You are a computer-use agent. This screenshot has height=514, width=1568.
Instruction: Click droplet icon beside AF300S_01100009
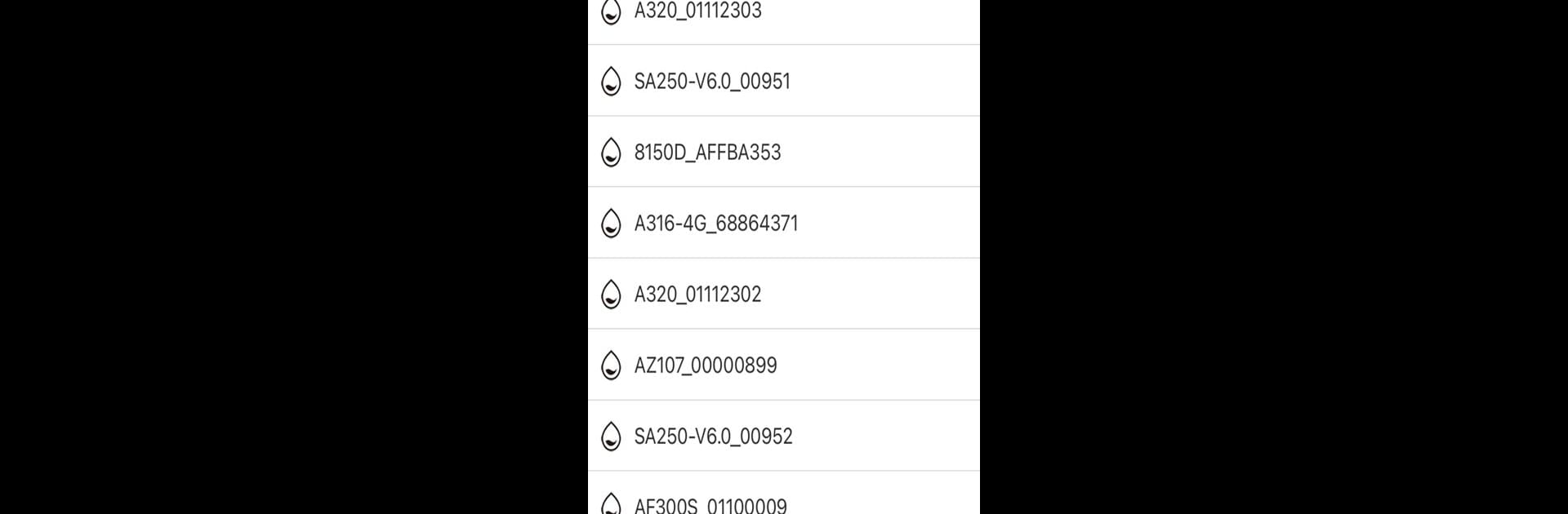click(x=611, y=503)
